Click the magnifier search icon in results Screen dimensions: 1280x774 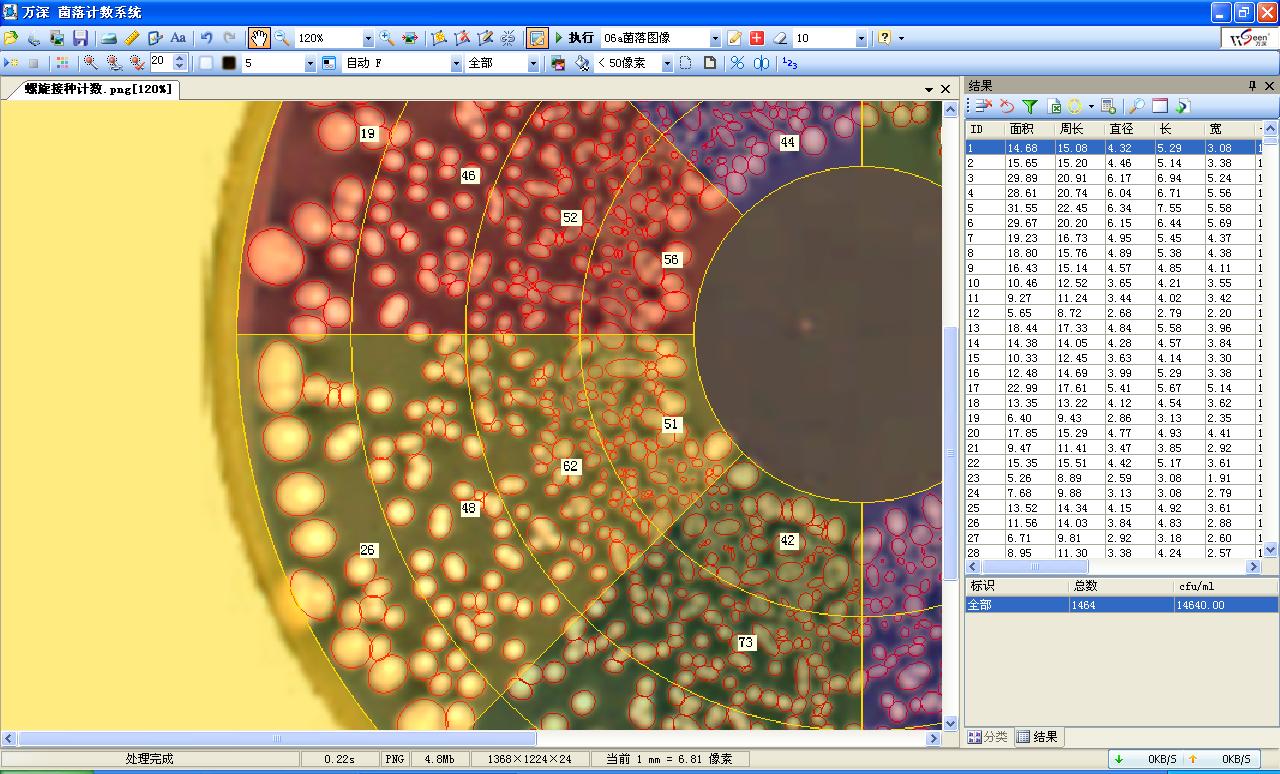pos(1137,106)
